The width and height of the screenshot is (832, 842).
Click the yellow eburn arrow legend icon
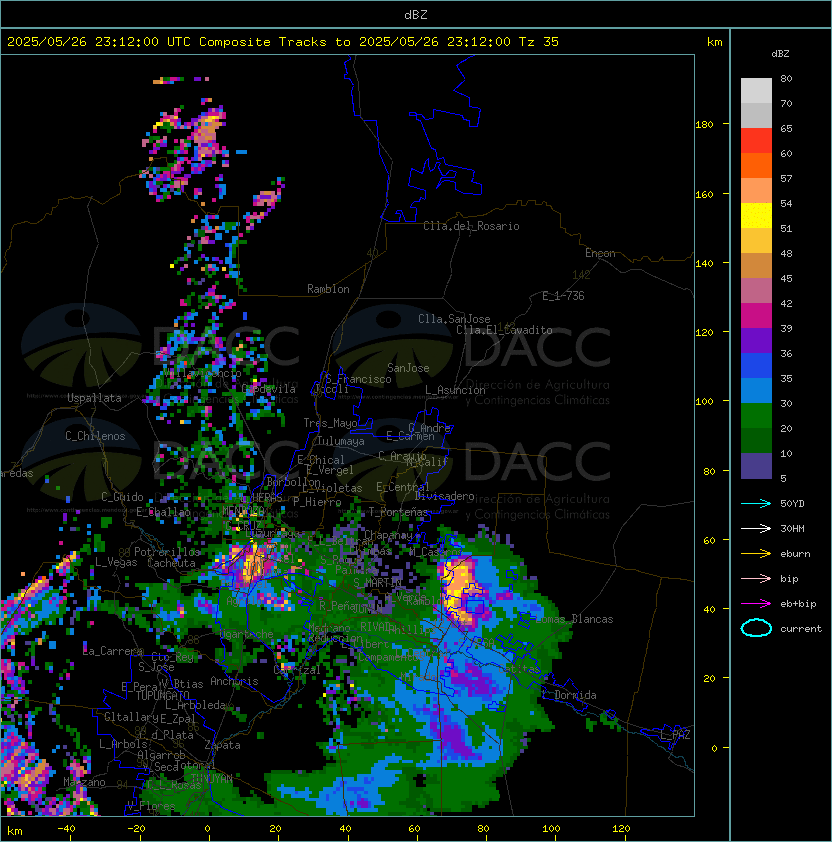(x=756, y=553)
